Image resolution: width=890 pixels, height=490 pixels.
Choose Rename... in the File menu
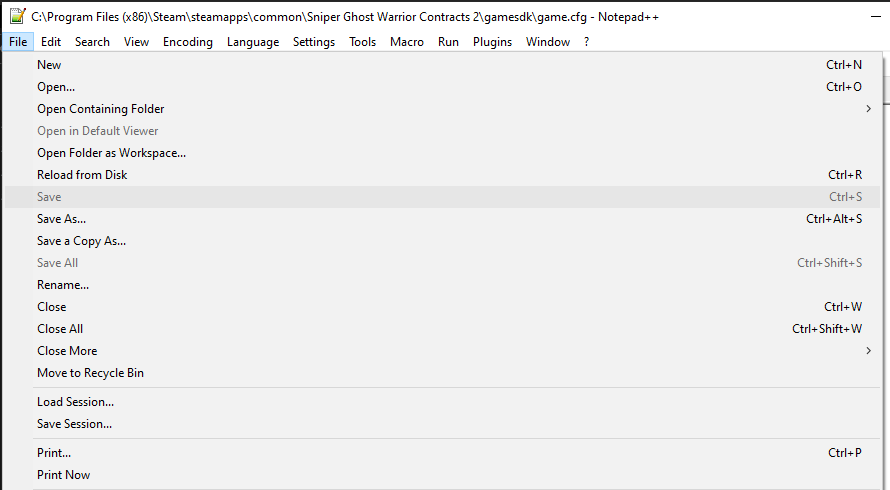tap(63, 285)
